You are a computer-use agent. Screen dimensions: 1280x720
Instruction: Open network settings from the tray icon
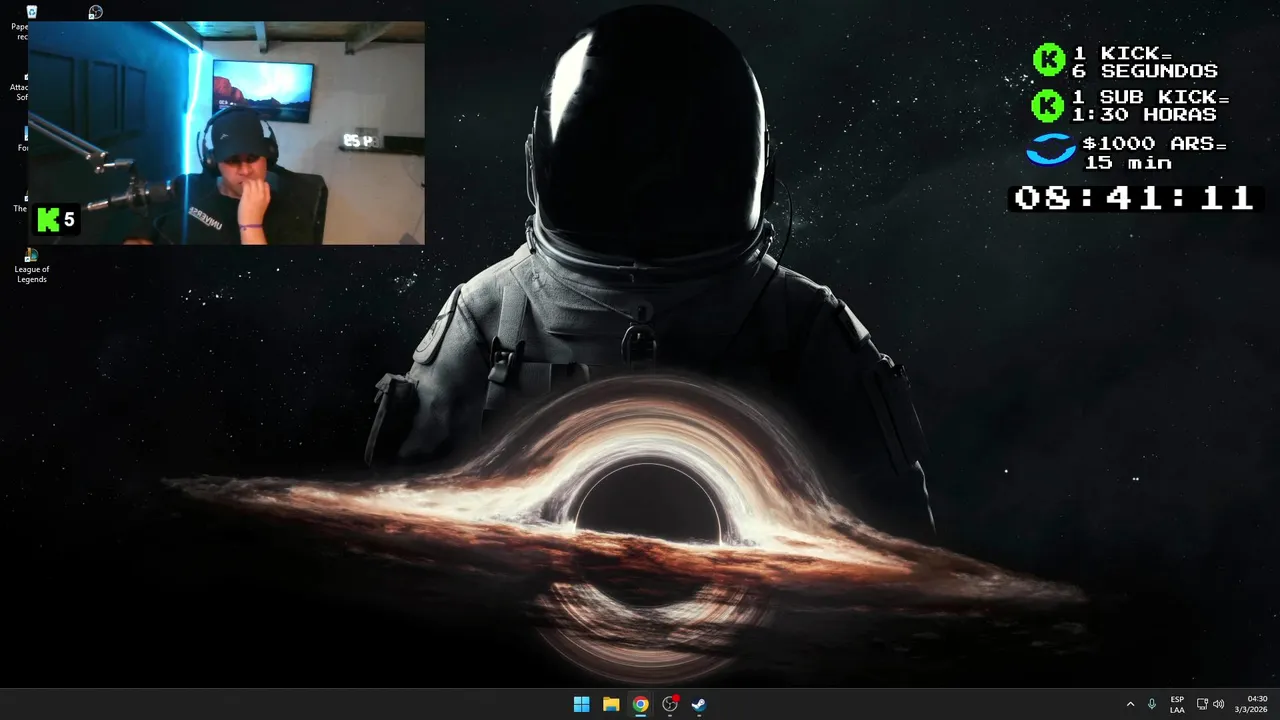(1202, 704)
